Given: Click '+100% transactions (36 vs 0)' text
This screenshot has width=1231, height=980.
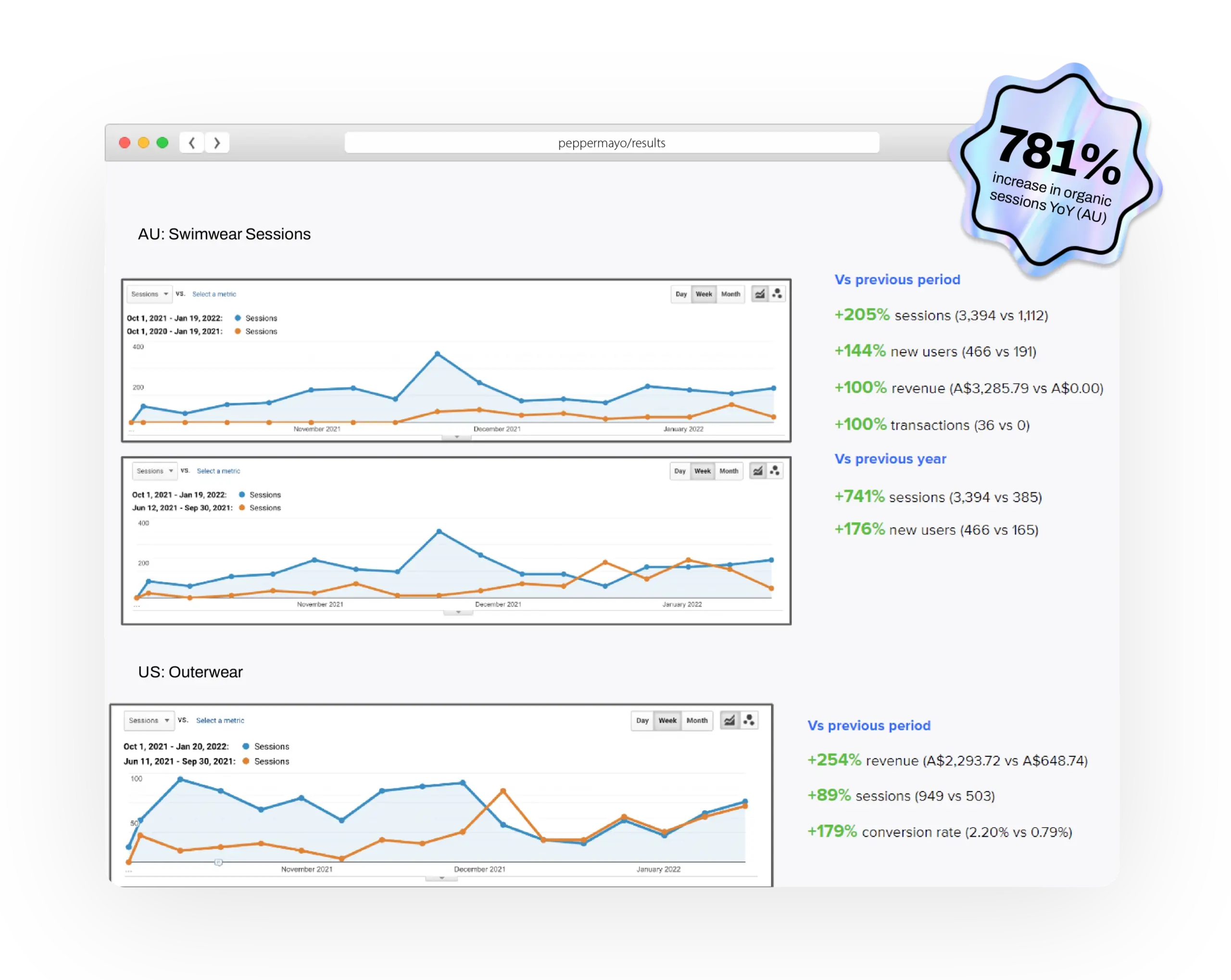Looking at the screenshot, I should click(x=932, y=424).
